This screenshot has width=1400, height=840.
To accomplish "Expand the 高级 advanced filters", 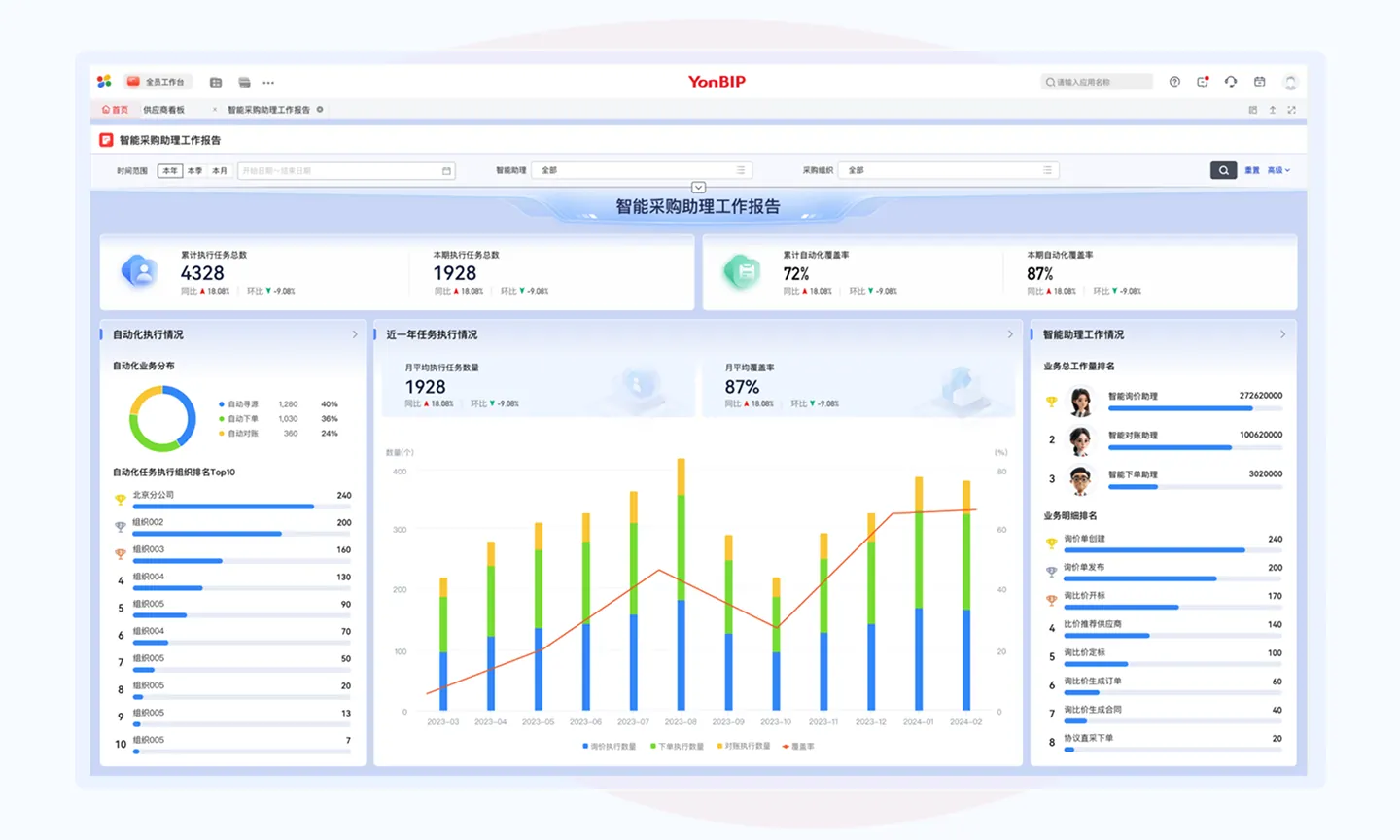I will tap(1278, 170).
